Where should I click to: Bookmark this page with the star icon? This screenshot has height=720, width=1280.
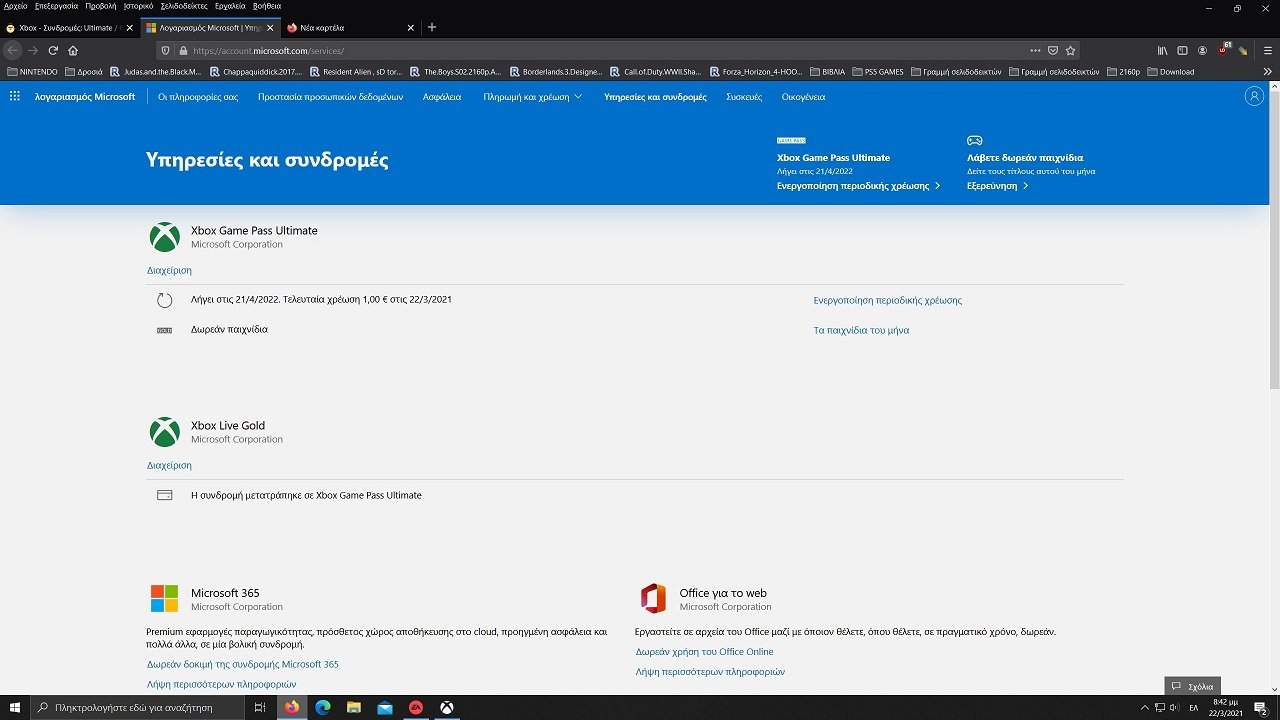[x=1070, y=50]
